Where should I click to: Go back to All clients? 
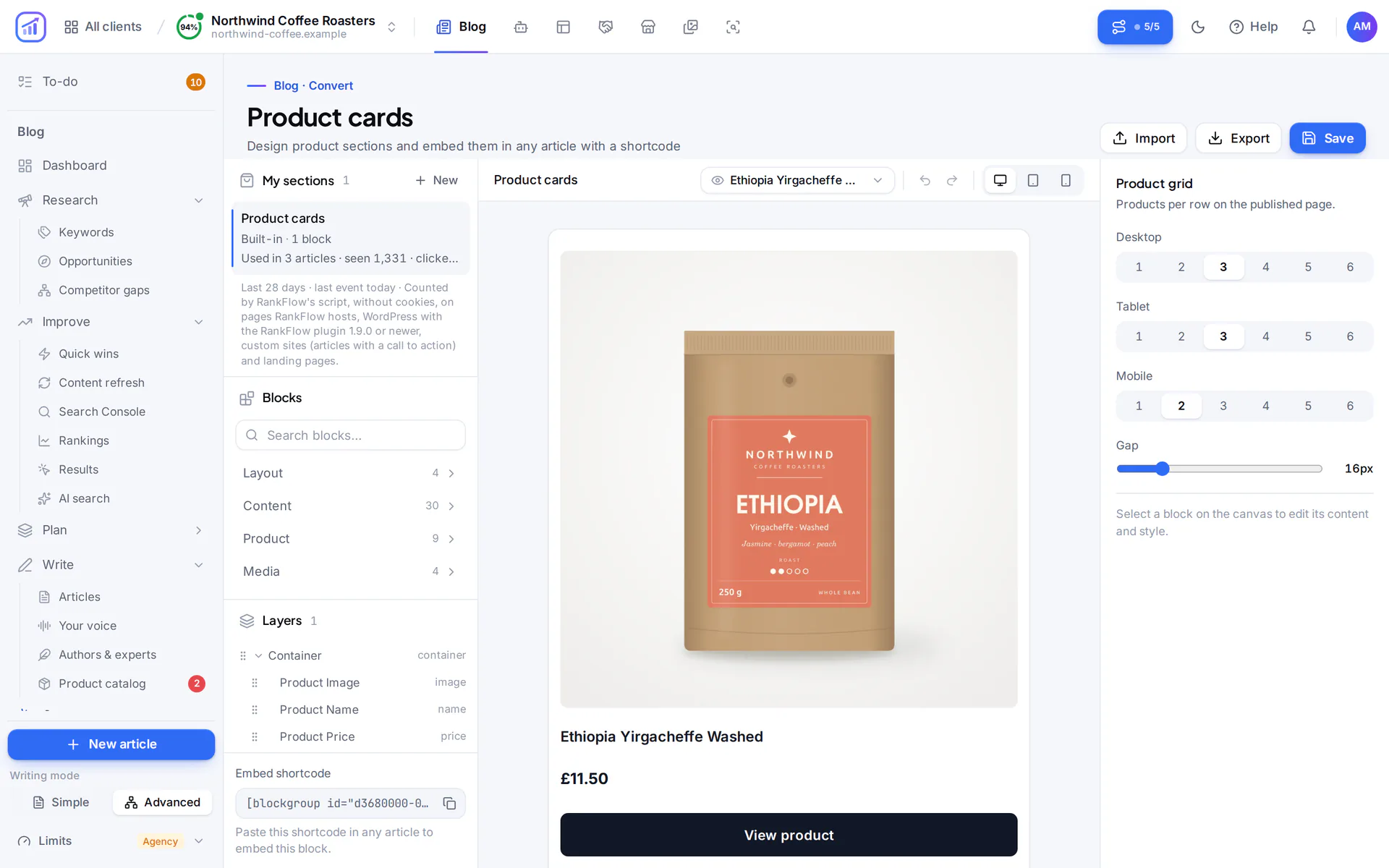[103, 27]
